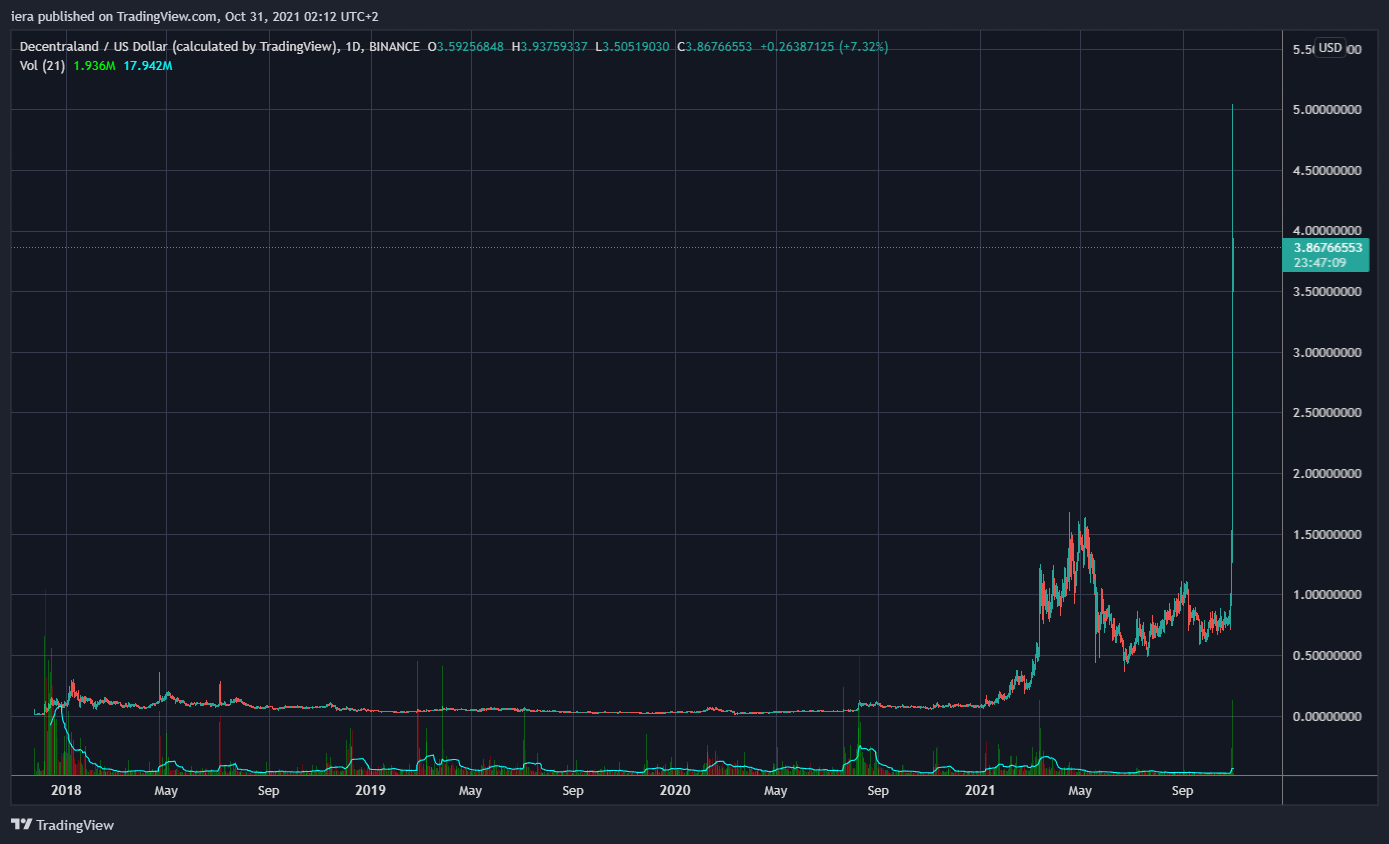
Task: Click the 1.936M volume value
Action: 94,65
